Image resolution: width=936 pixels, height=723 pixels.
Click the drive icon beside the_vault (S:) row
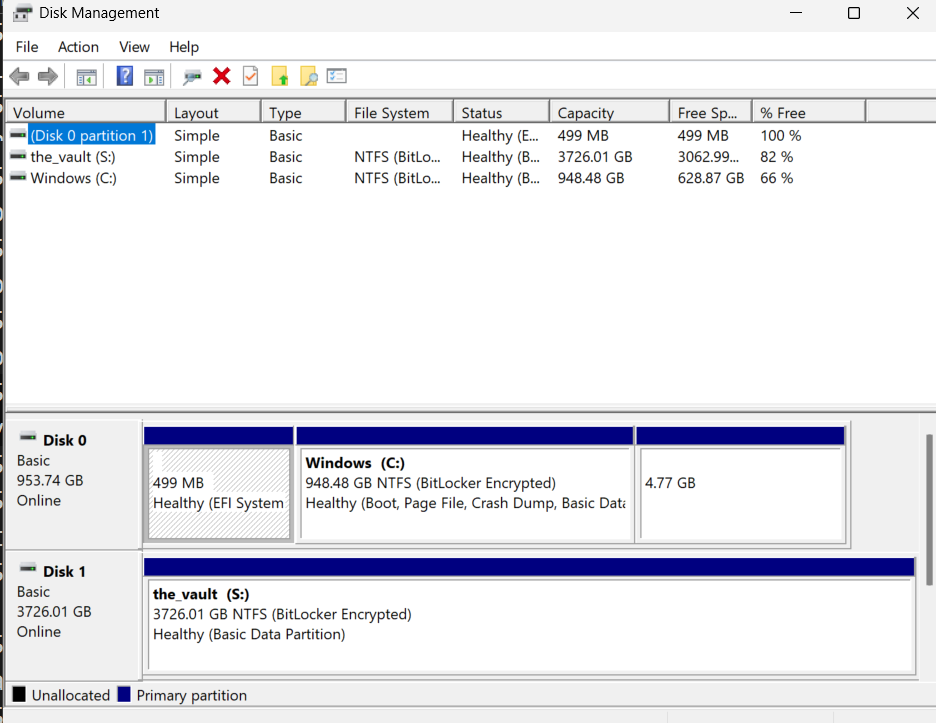[x=19, y=156]
